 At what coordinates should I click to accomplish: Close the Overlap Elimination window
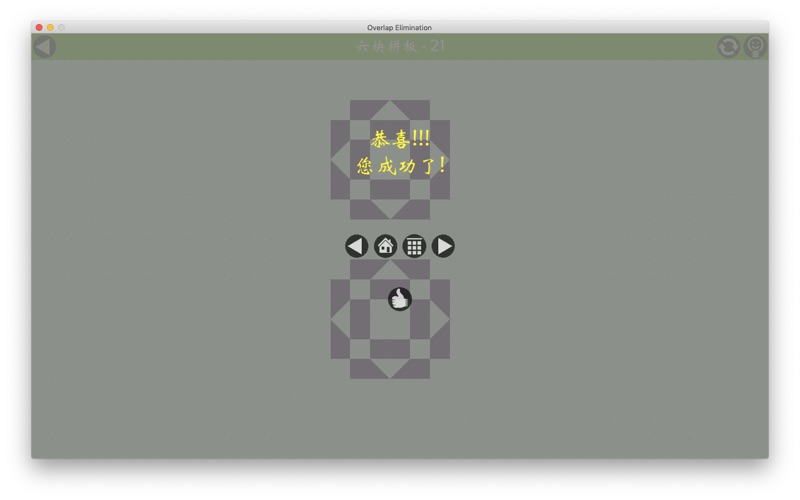coord(39,28)
